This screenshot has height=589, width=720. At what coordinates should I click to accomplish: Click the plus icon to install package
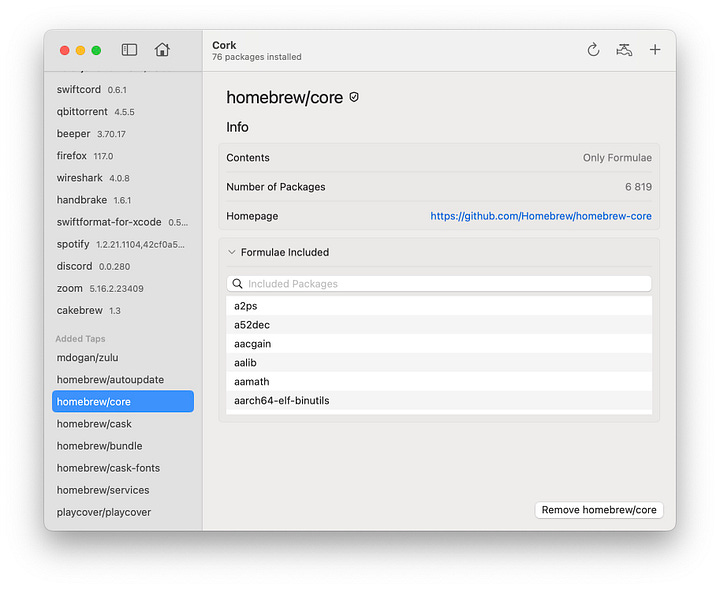coord(655,50)
